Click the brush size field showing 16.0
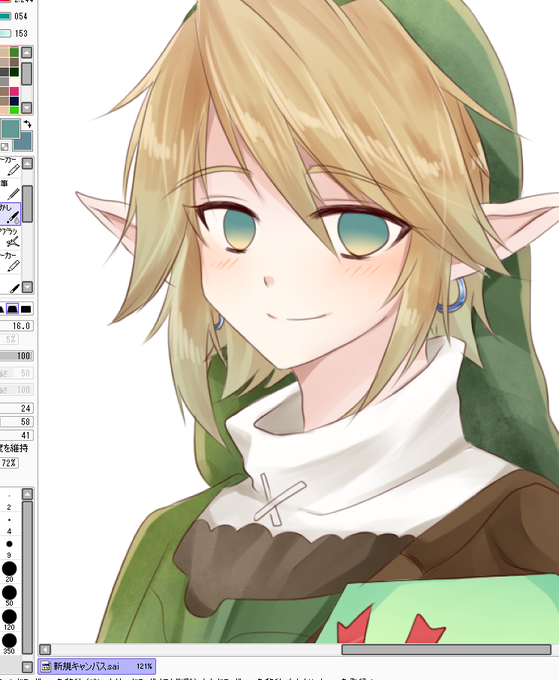This screenshot has width=559, height=680. tap(16, 326)
